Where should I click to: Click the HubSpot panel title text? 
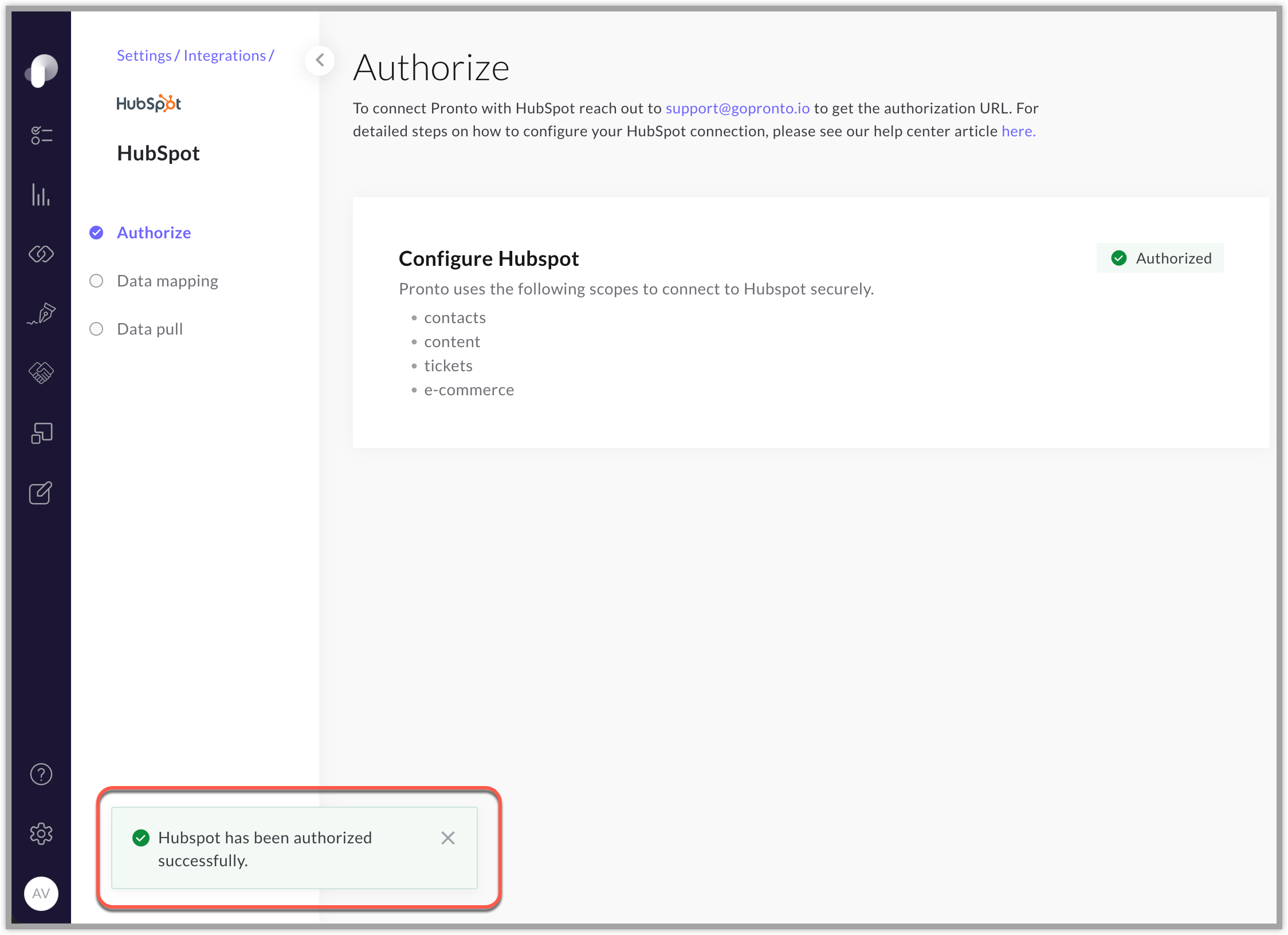(x=158, y=154)
